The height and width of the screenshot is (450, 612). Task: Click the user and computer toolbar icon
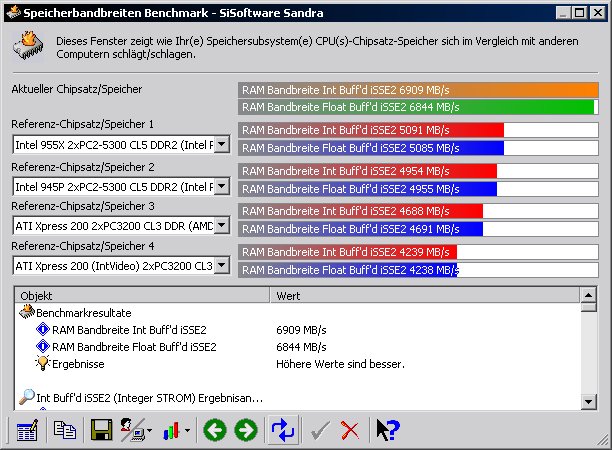132,430
